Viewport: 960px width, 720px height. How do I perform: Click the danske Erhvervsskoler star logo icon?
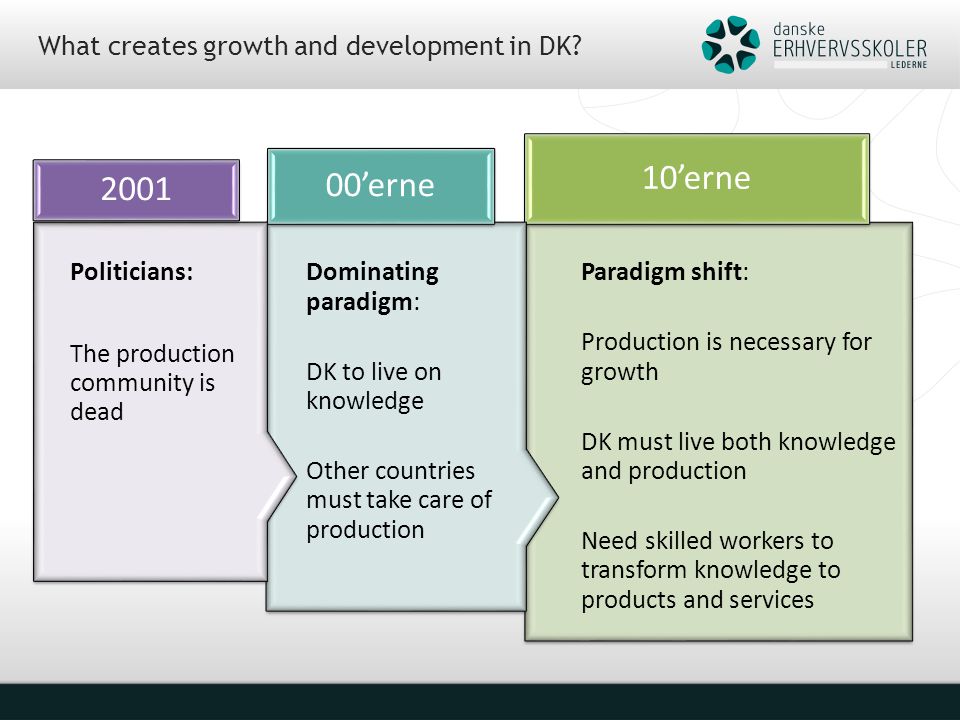tap(730, 45)
